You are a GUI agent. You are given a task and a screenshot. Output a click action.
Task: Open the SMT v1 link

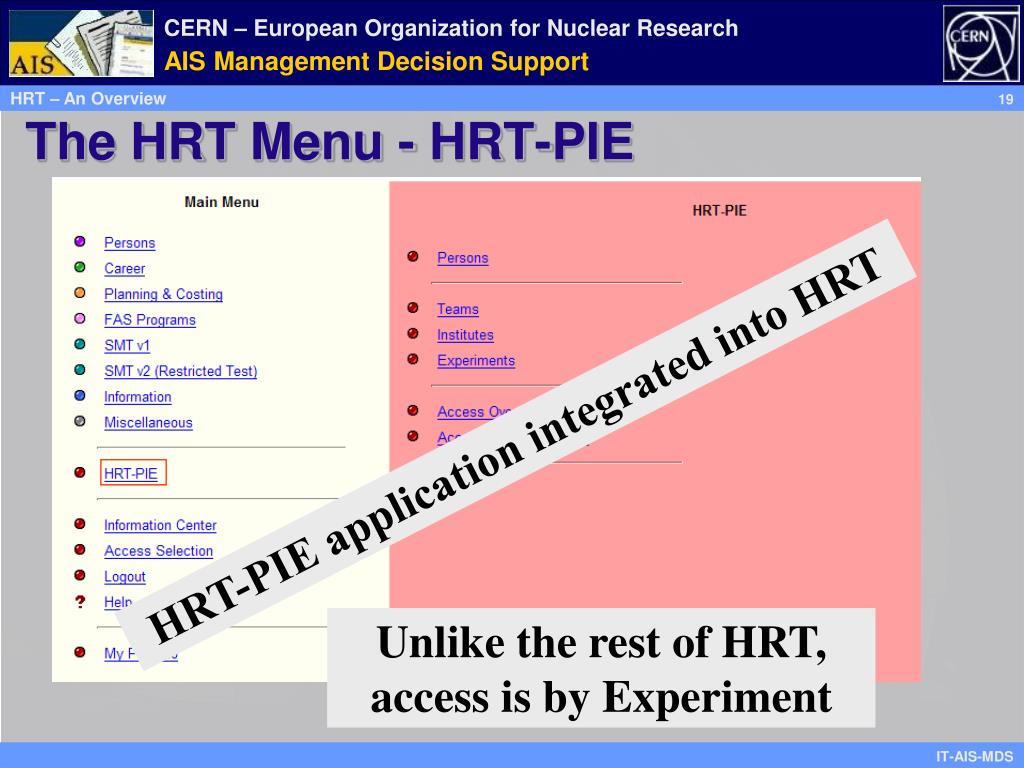pyautogui.click(x=127, y=345)
